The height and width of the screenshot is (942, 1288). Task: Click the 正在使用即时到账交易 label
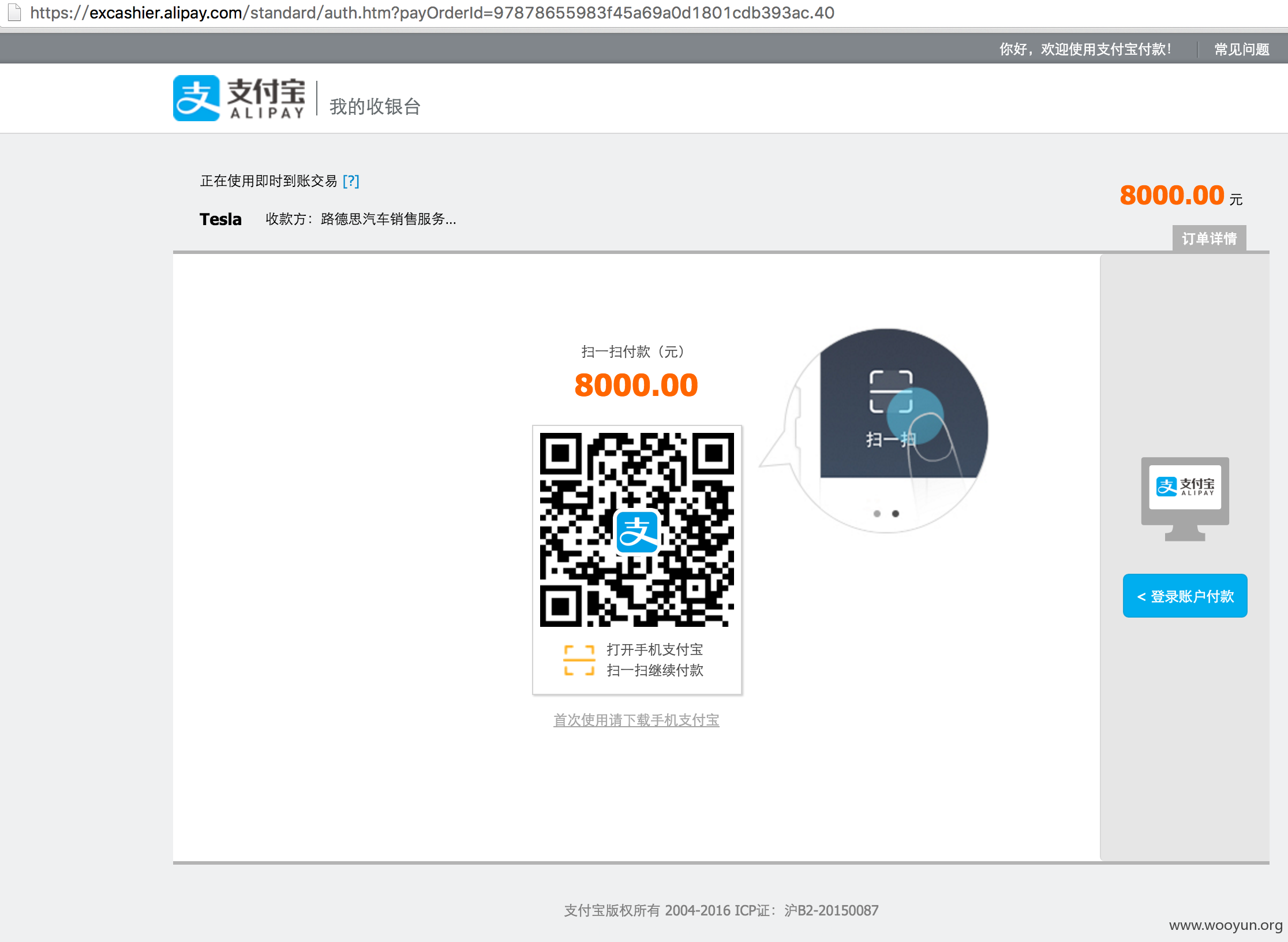pyautogui.click(x=268, y=181)
